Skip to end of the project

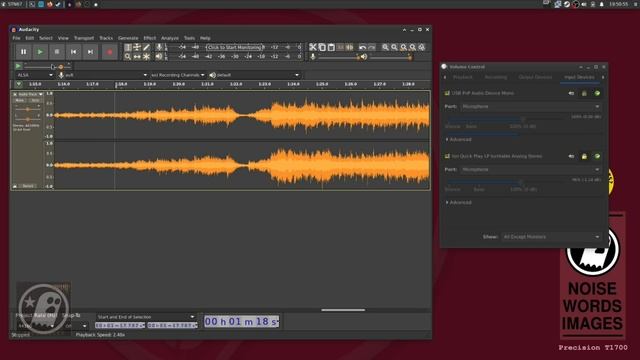point(90,52)
